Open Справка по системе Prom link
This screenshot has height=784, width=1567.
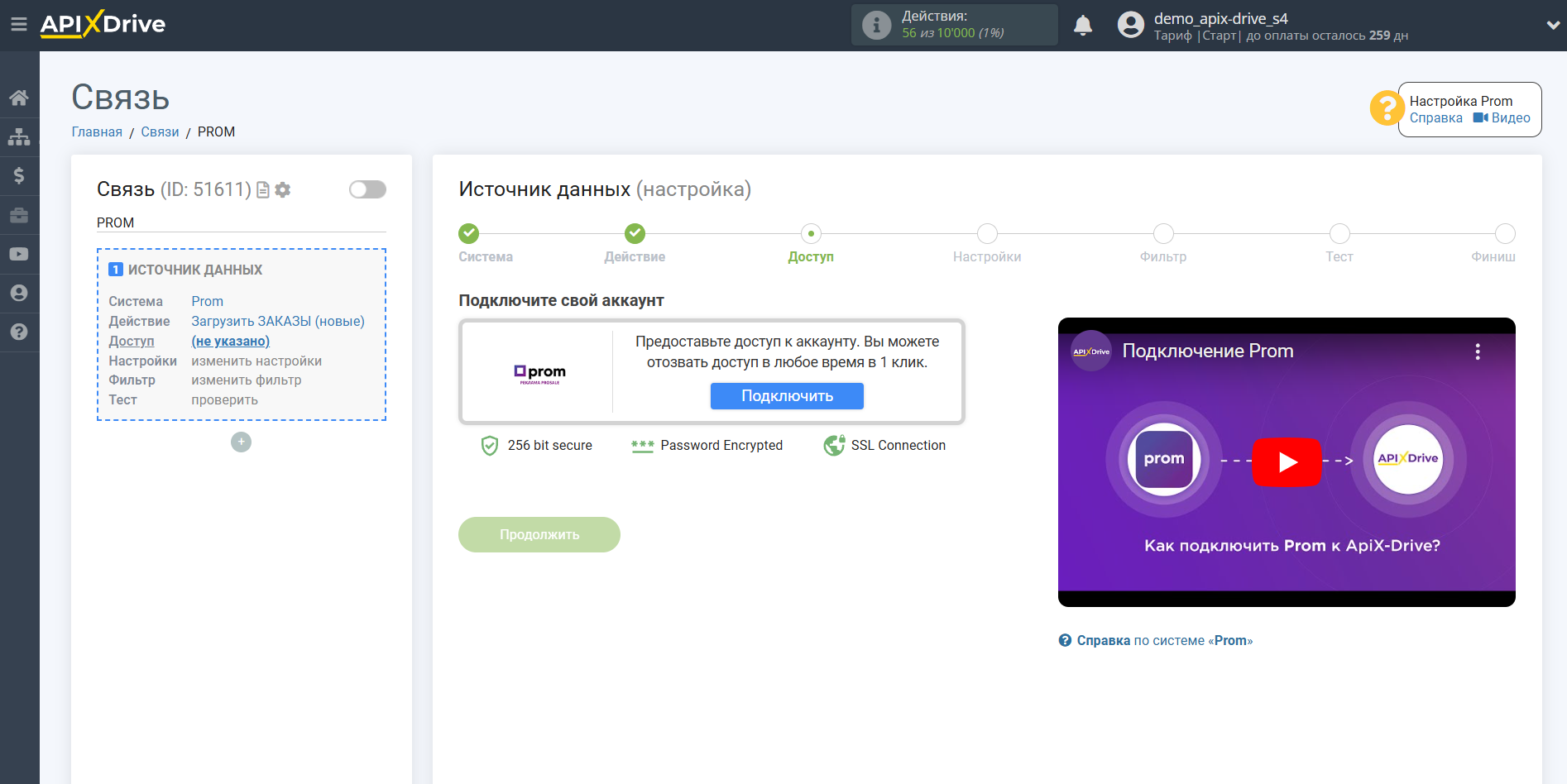pyautogui.click(x=1156, y=640)
